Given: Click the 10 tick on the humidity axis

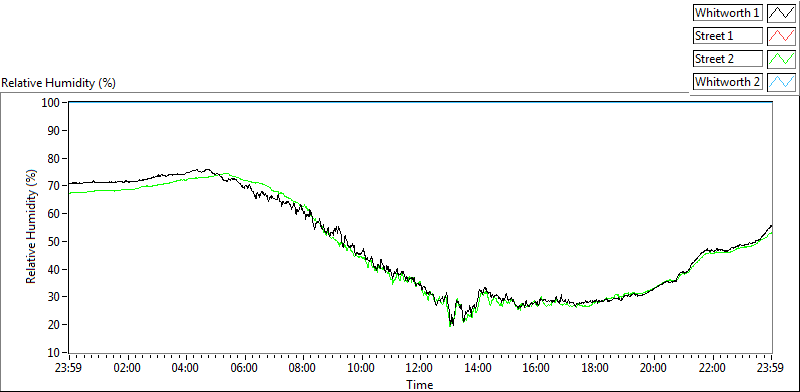Looking at the screenshot, I should point(55,352).
